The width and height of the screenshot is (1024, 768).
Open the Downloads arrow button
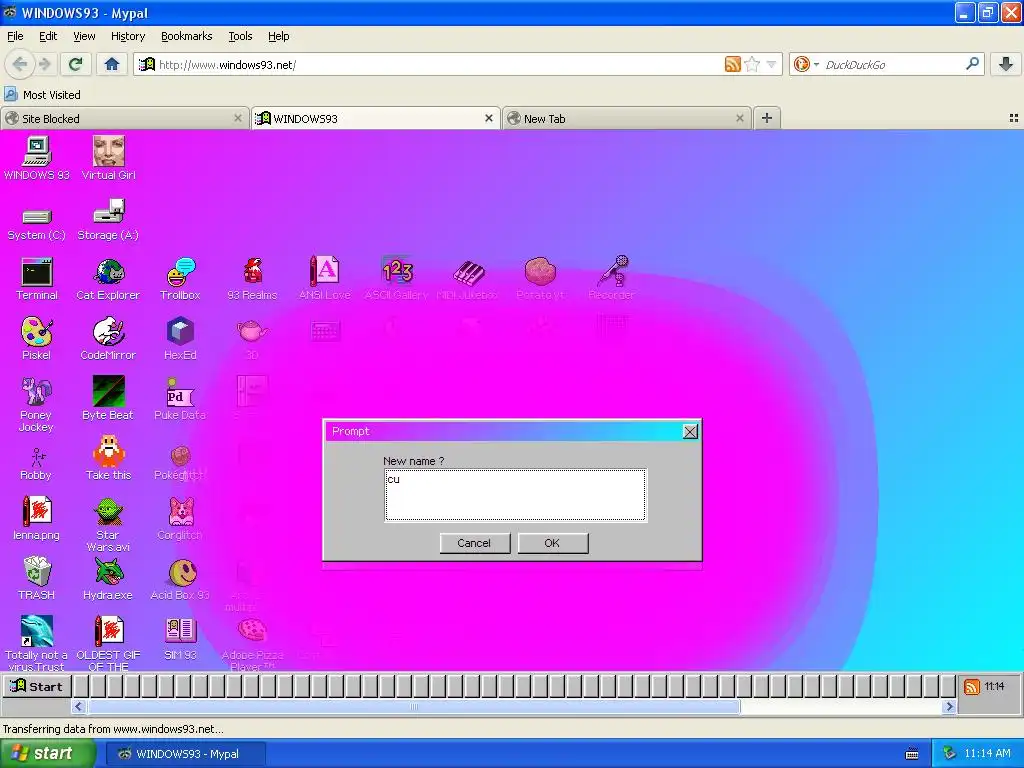tap(1006, 64)
